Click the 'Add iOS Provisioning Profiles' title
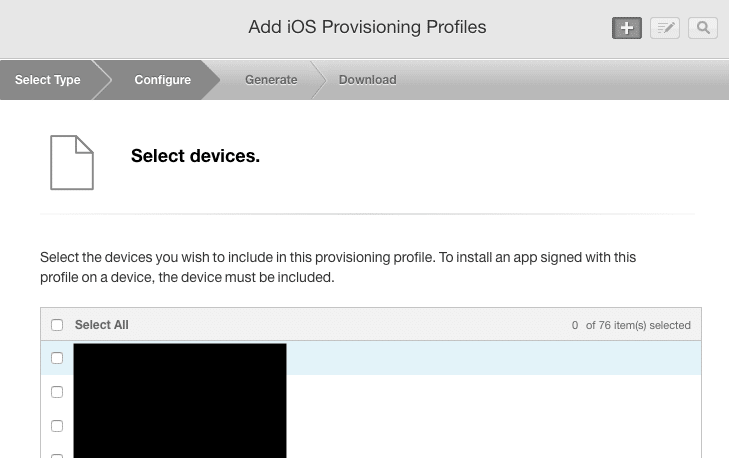The width and height of the screenshot is (729, 458). pyautogui.click(x=367, y=27)
